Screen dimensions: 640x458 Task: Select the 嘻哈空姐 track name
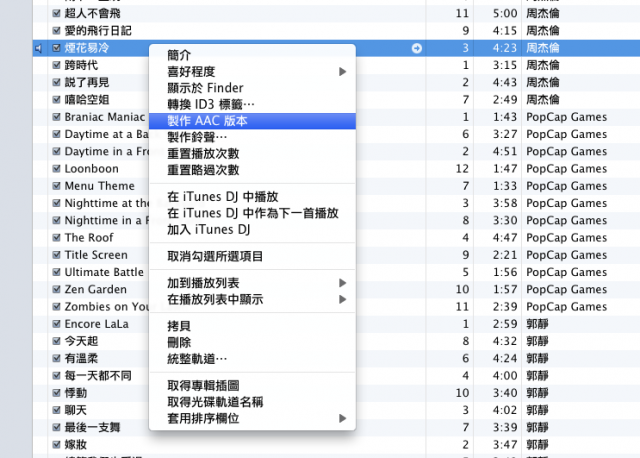pos(87,100)
